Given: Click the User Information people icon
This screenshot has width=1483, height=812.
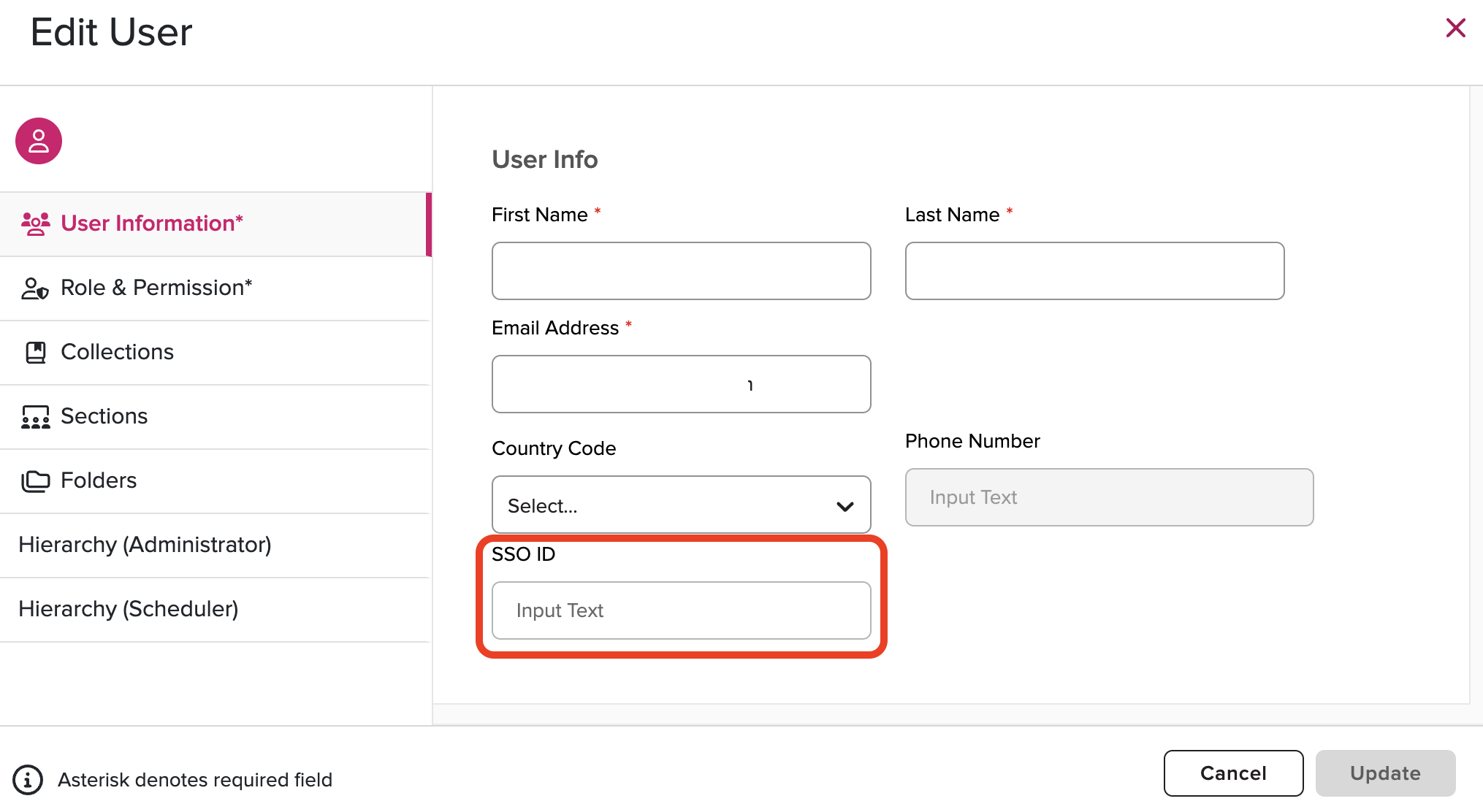Looking at the screenshot, I should tap(35, 223).
